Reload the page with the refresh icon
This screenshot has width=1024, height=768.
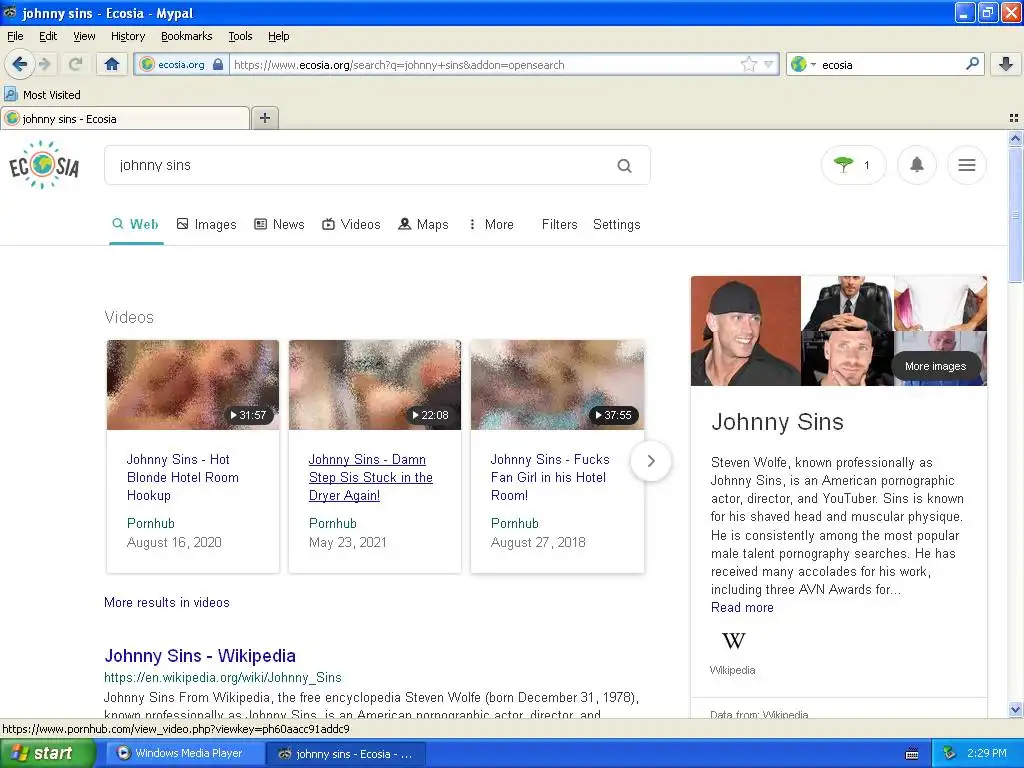[75, 64]
